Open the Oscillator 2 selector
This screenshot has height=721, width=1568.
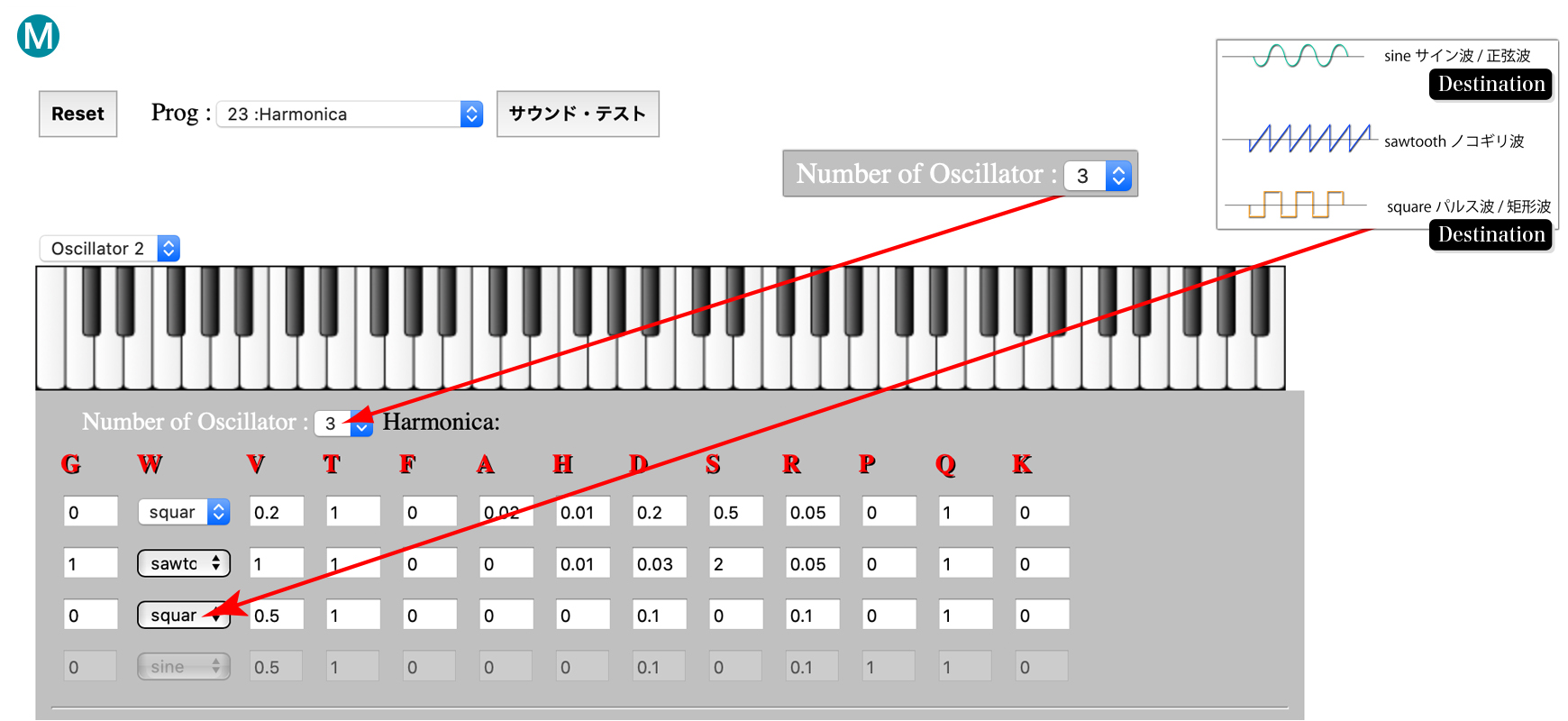[x=110, y=248]
